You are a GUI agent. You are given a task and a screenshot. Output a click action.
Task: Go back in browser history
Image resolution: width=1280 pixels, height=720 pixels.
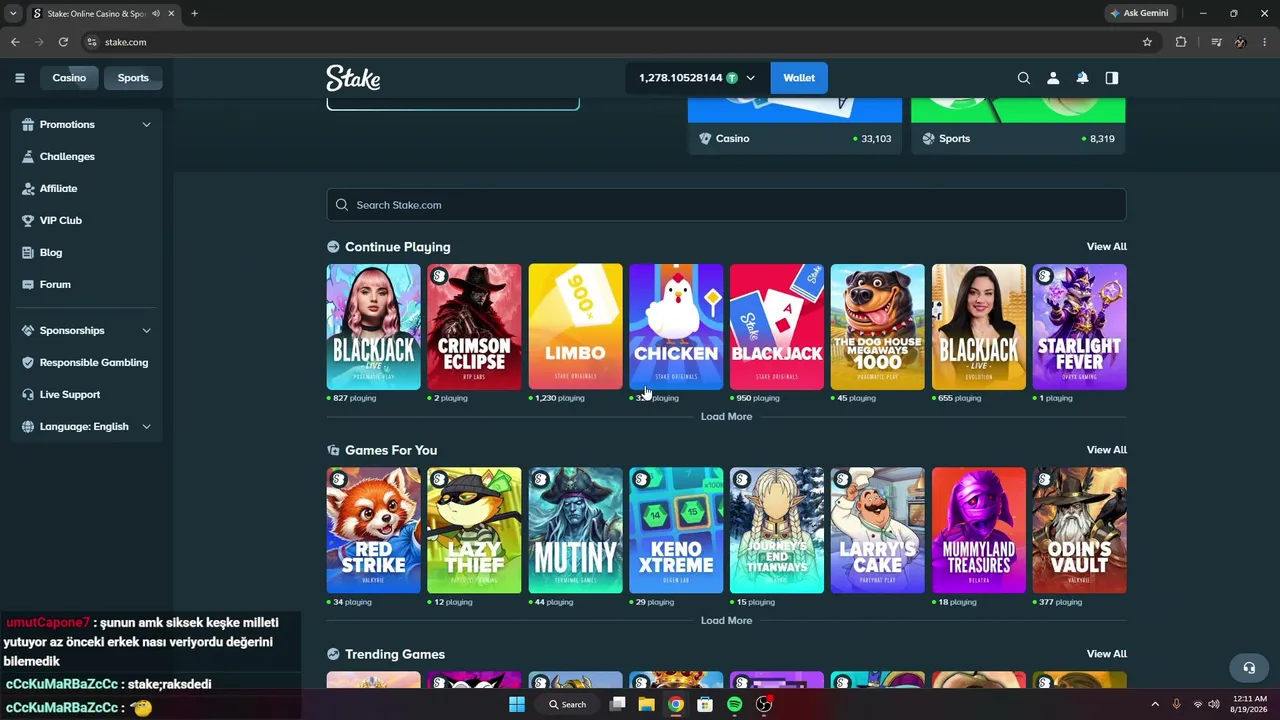(15, 42)
